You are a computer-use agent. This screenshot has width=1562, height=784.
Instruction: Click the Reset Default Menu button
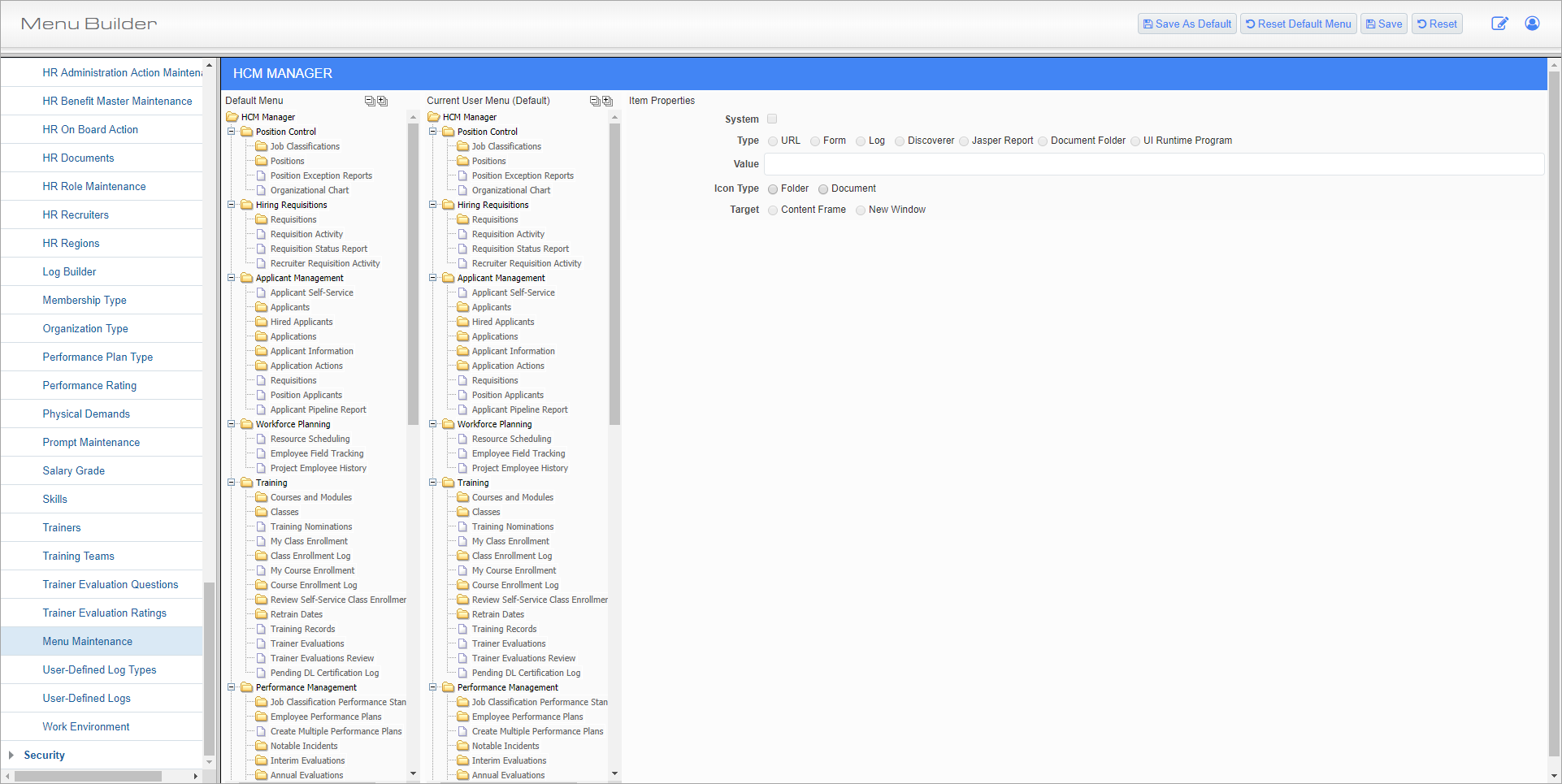1298,24
